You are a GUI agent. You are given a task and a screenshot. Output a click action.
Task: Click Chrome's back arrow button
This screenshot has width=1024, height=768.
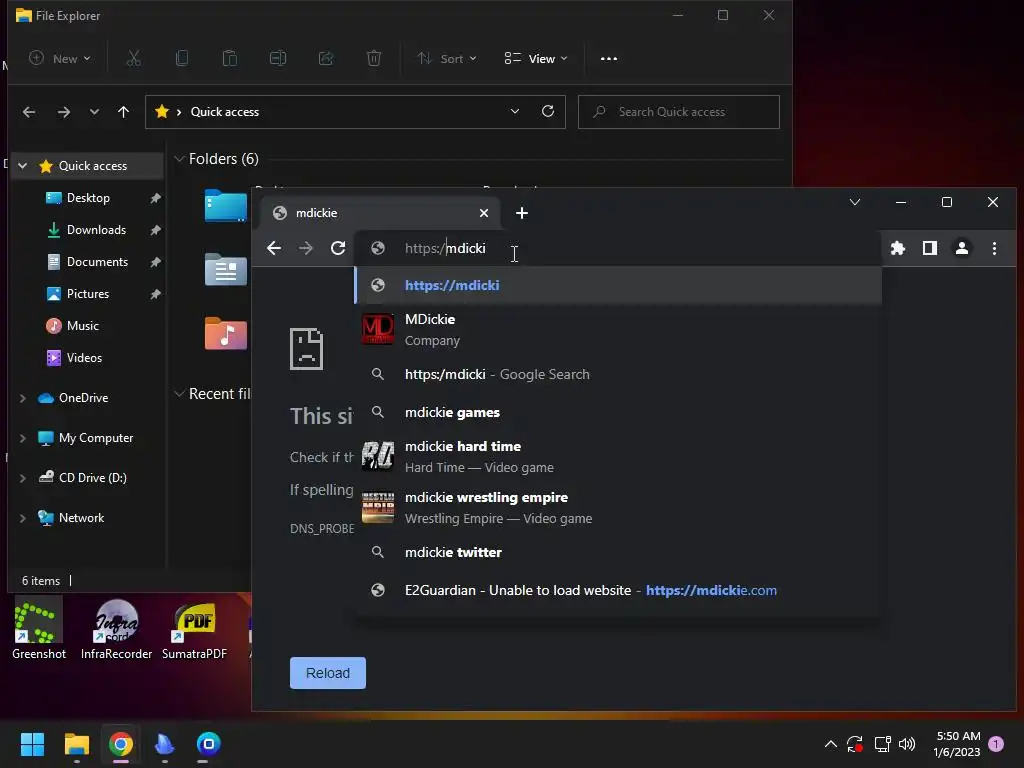[274, 248]
